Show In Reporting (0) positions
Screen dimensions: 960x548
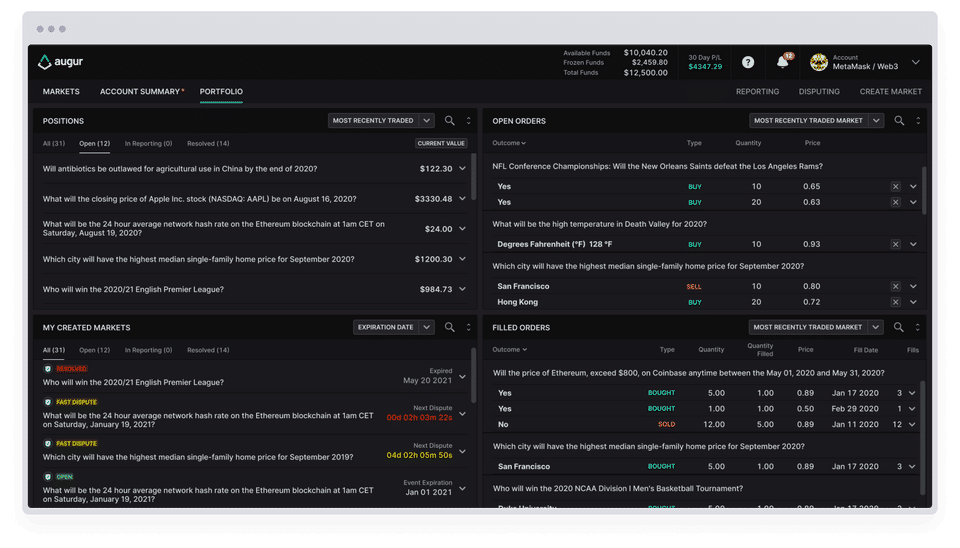coord(148,143)
